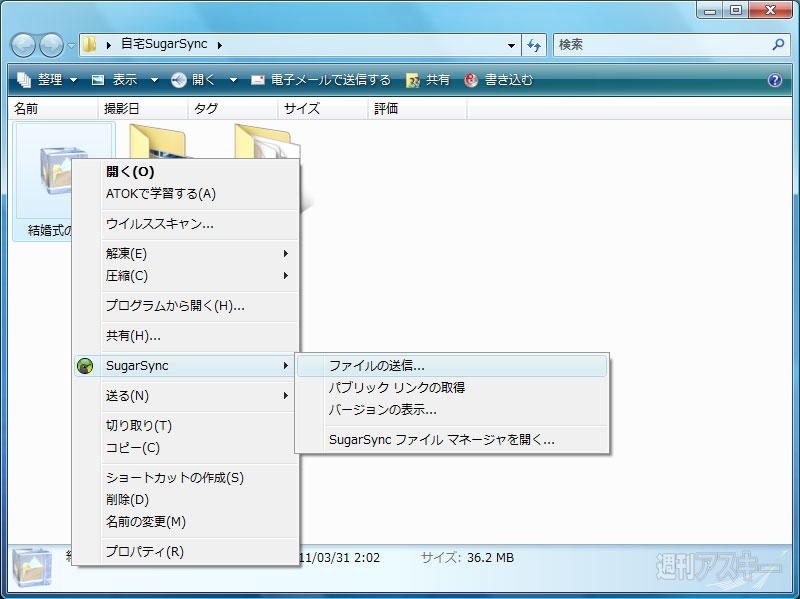Choose 共有(H)... in context menu

click(x=186, y=336)
